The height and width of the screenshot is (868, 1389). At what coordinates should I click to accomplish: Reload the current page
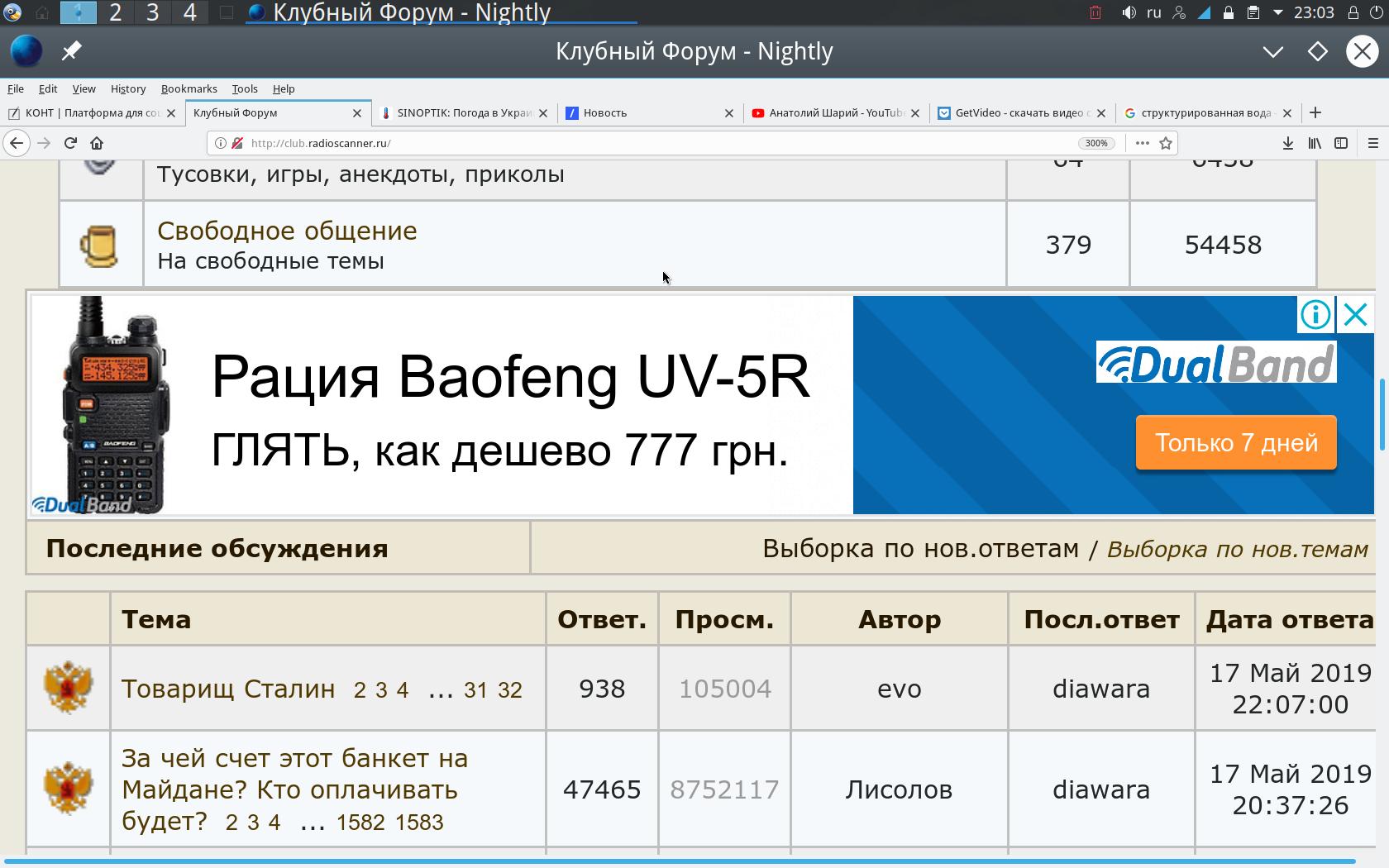tap(70, 143)
